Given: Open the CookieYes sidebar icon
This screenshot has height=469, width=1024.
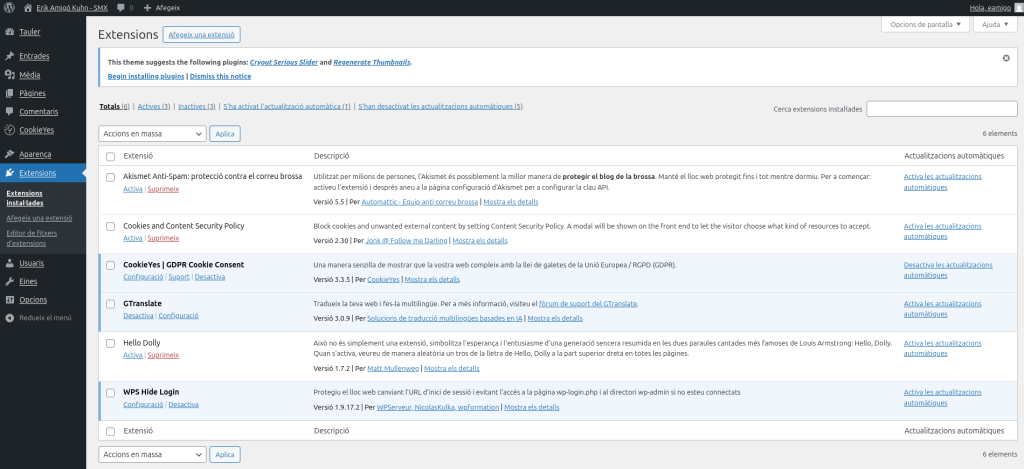Looking at the screenshot, I should pos(9,130).
